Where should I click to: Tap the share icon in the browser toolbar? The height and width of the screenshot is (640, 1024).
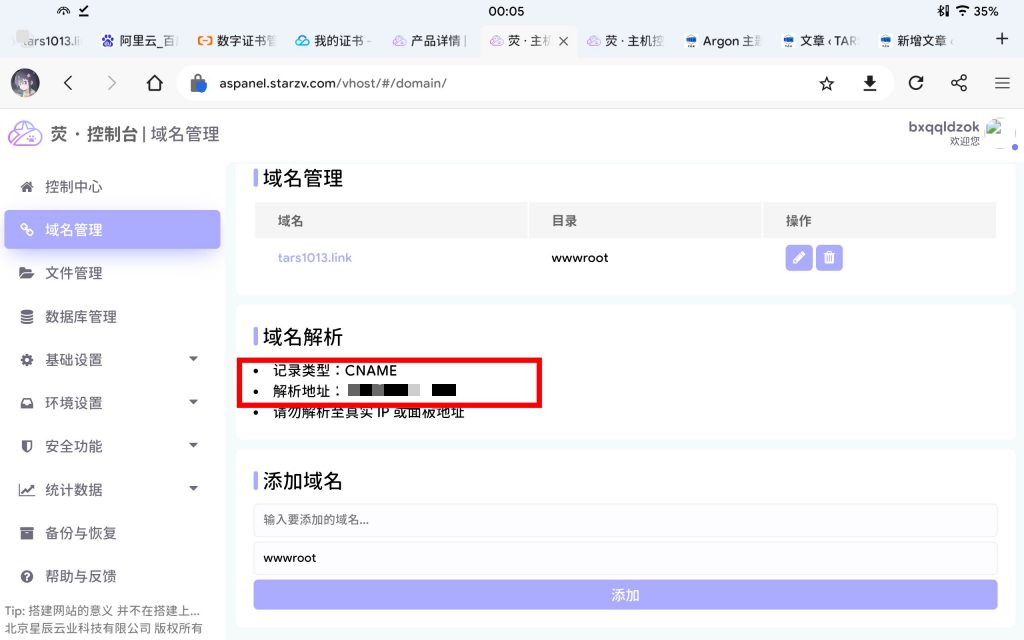point(959,84)
